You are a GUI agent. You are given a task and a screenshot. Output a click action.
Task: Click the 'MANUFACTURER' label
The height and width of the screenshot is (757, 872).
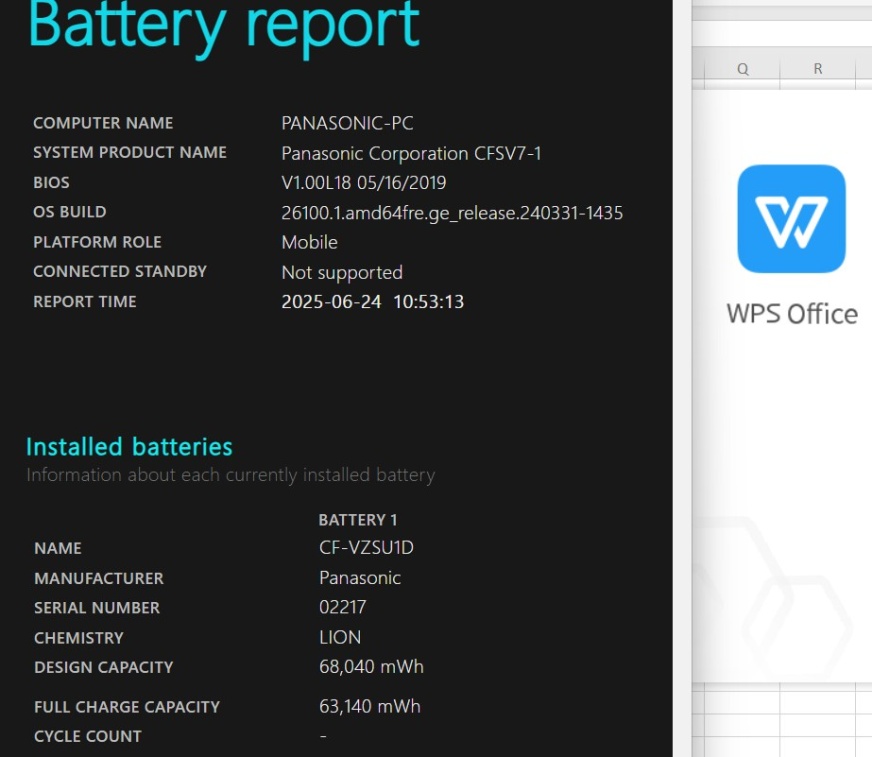coord(98,578)
